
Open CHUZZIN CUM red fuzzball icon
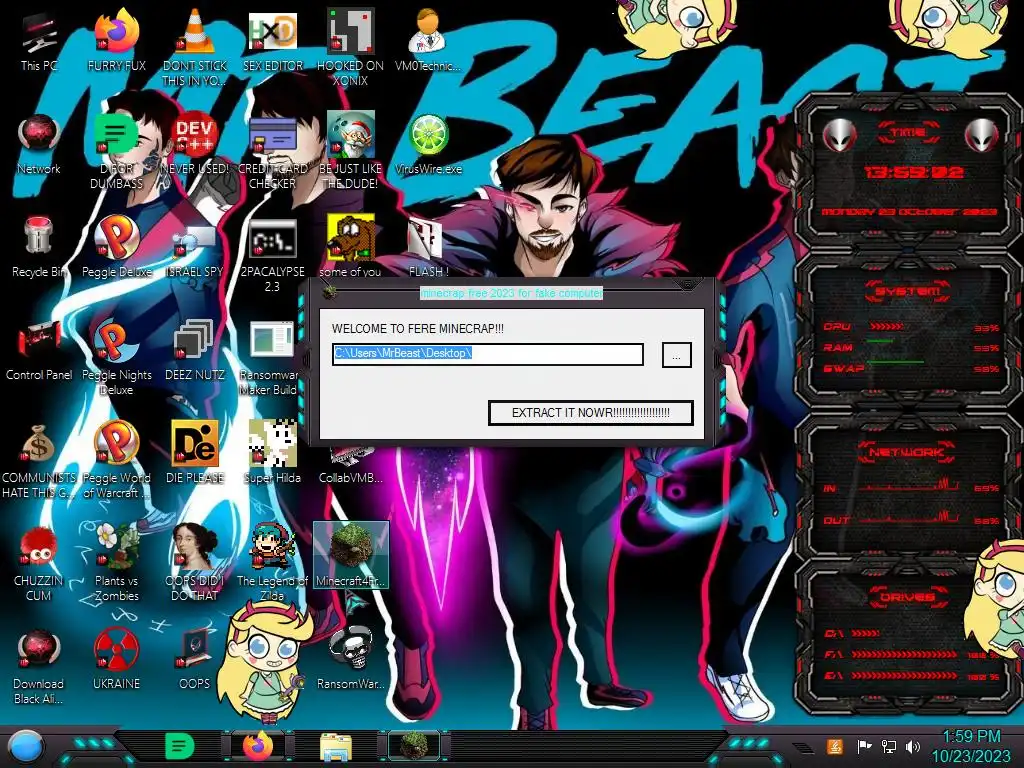tap(39, 563)
